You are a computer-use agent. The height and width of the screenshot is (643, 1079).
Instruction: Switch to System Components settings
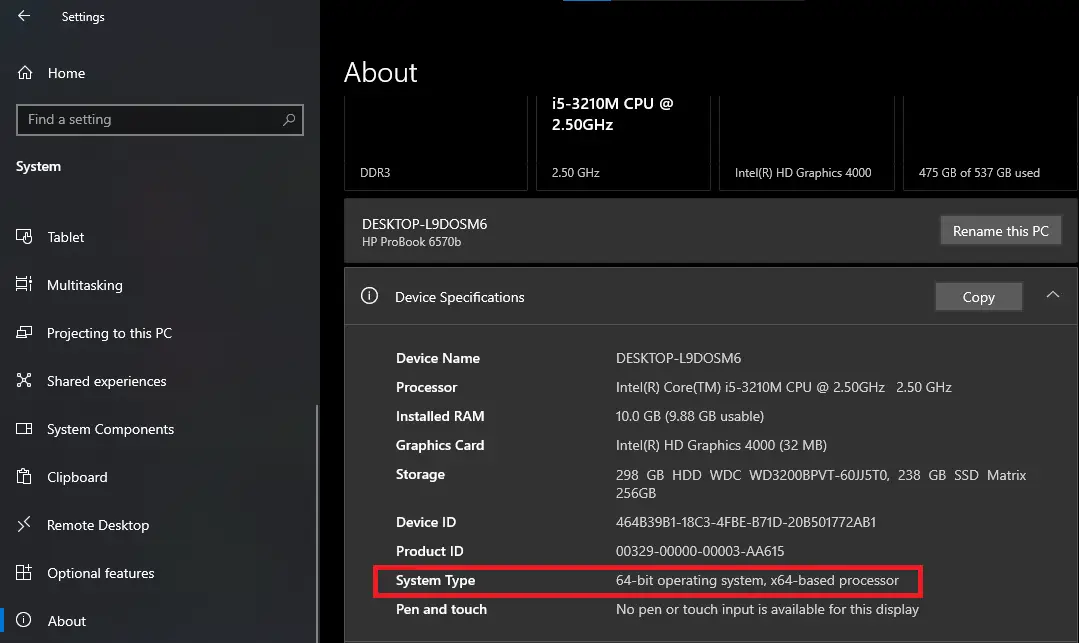(x=109, y=429)
